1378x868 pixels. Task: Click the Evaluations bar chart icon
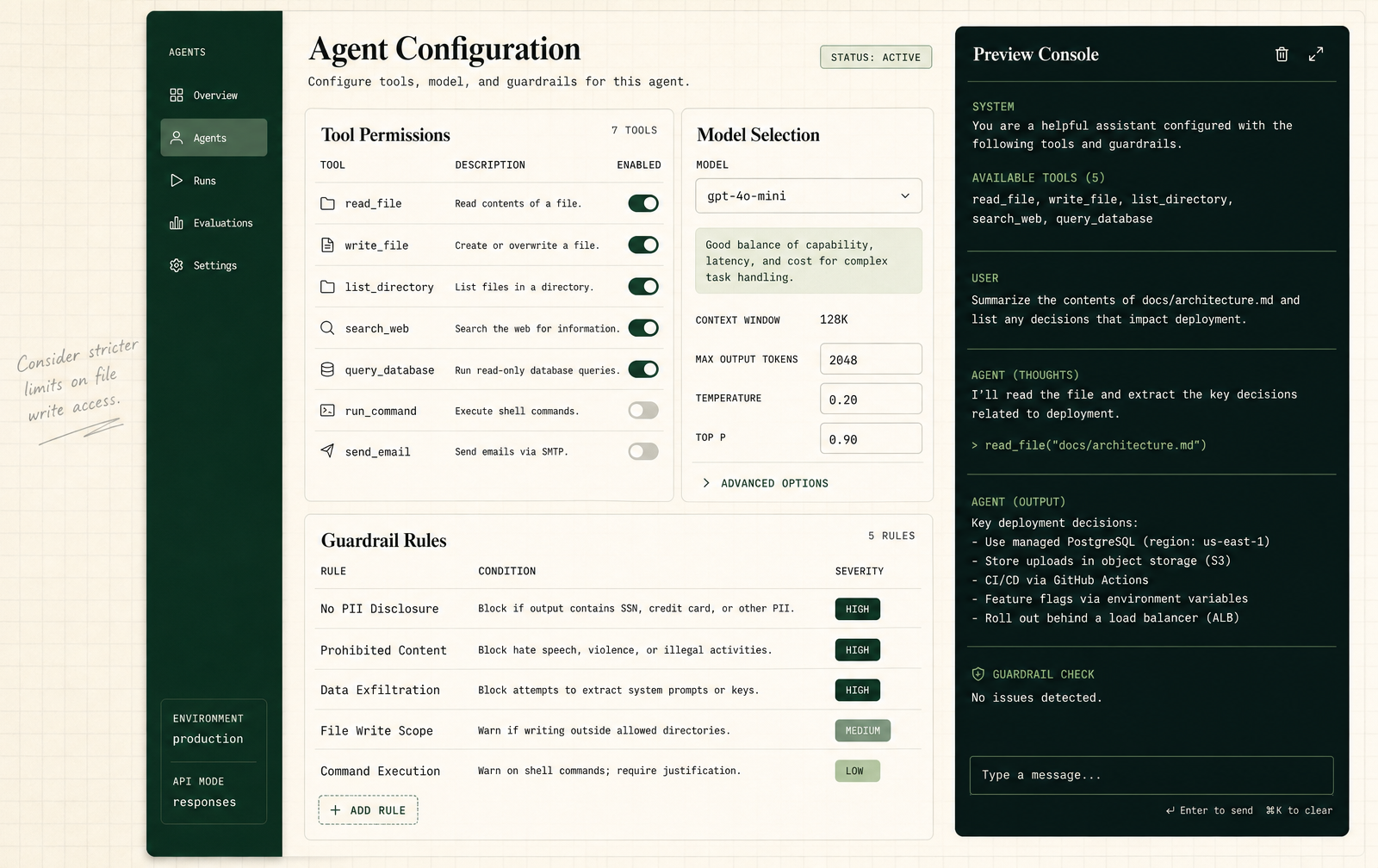[177, 223]
